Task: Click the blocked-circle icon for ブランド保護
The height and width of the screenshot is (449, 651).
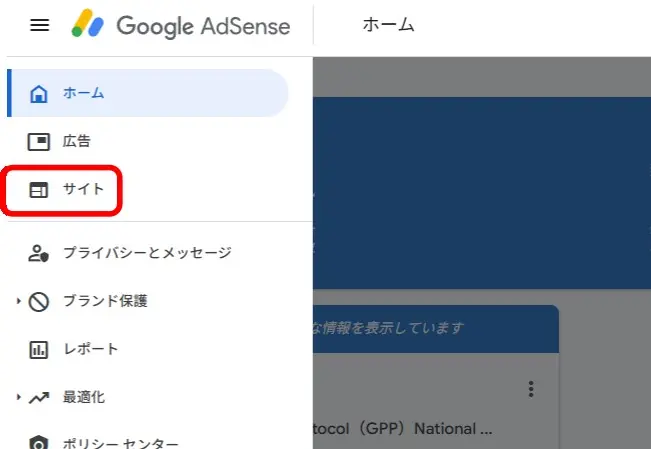Action: coord(39,301)
